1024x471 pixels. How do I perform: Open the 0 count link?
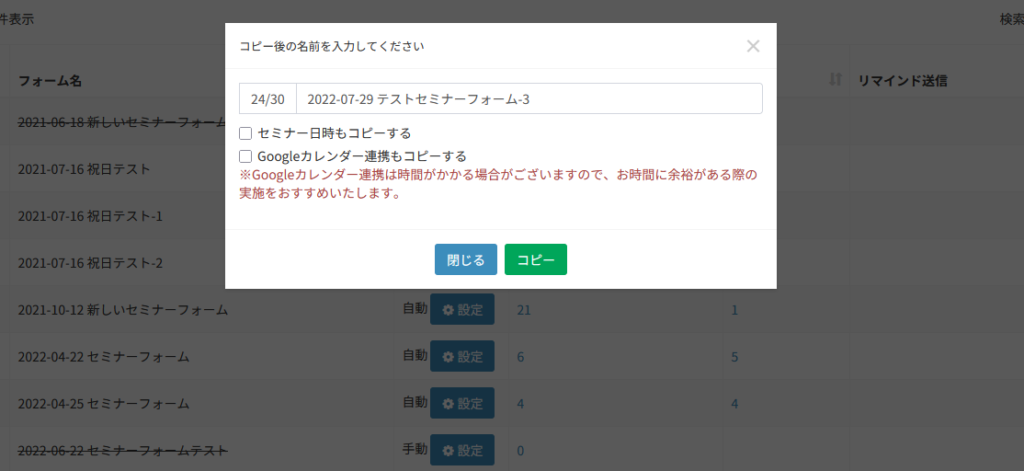[520, 451]
